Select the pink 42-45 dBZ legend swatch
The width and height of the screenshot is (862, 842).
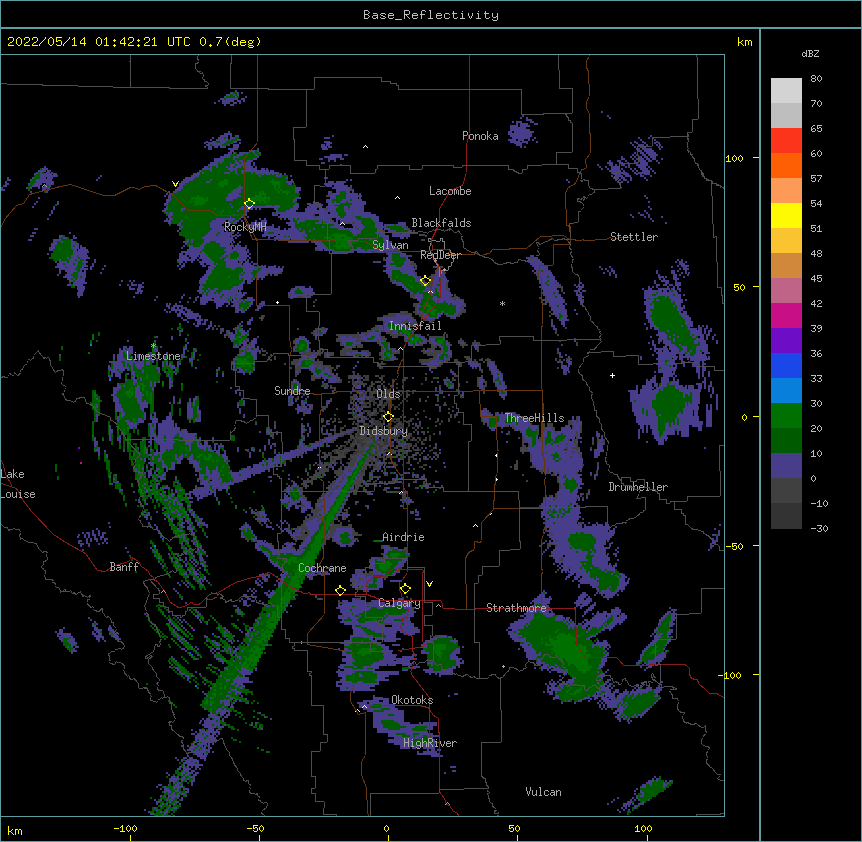(x=786, y=291)
